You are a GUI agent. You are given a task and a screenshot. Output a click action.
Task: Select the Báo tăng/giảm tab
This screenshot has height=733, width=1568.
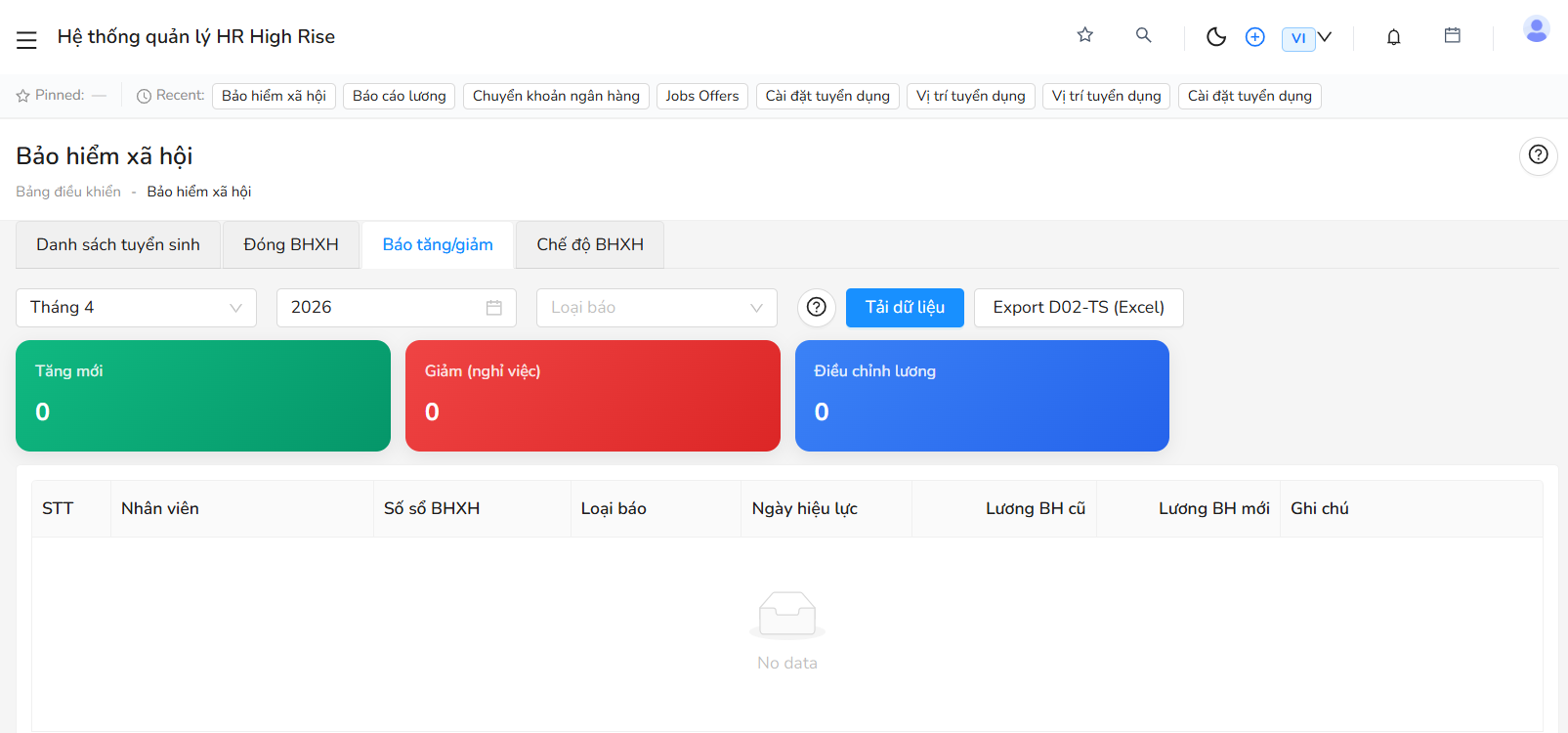click(x=438, y=244)
